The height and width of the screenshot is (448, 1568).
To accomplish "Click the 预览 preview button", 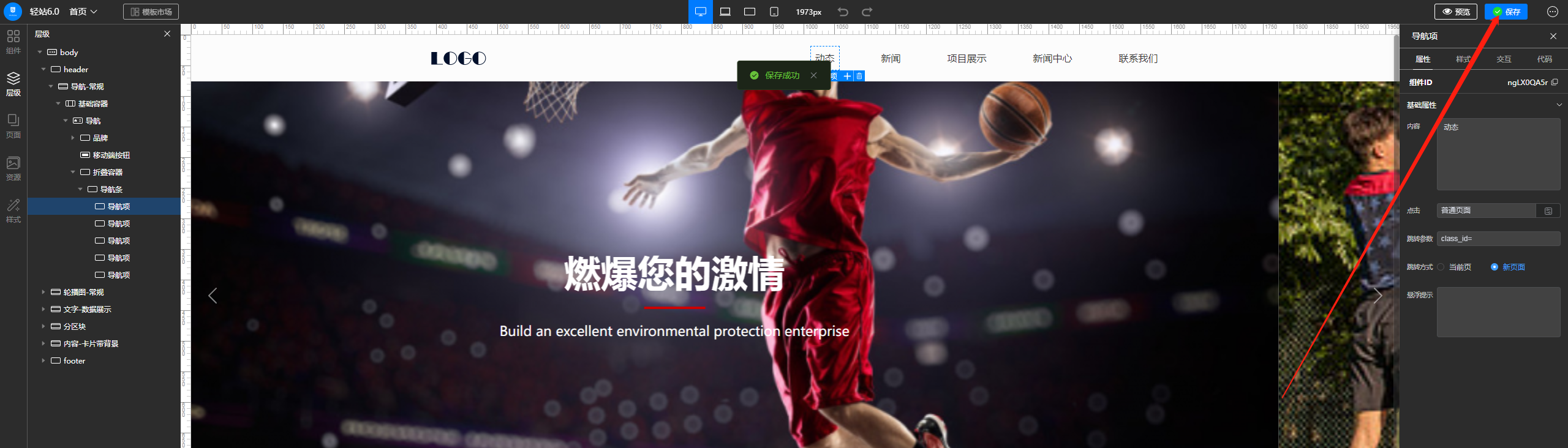I will pyautogui.click(x=1456, y=12).
